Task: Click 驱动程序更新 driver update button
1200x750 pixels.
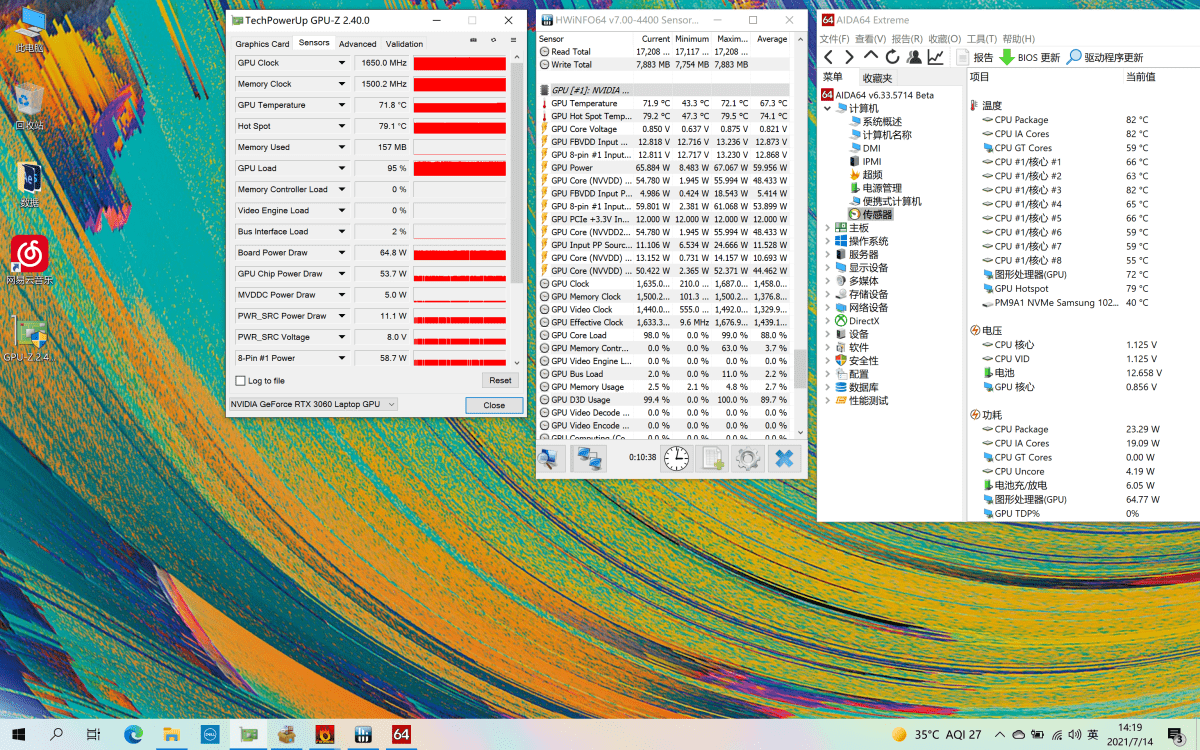Action: click(1104, 57)
